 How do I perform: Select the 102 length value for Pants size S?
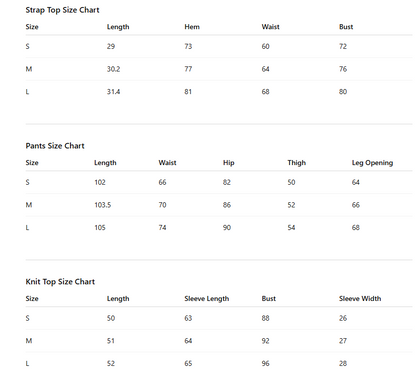pyautogui.click(x=100, y=182)
